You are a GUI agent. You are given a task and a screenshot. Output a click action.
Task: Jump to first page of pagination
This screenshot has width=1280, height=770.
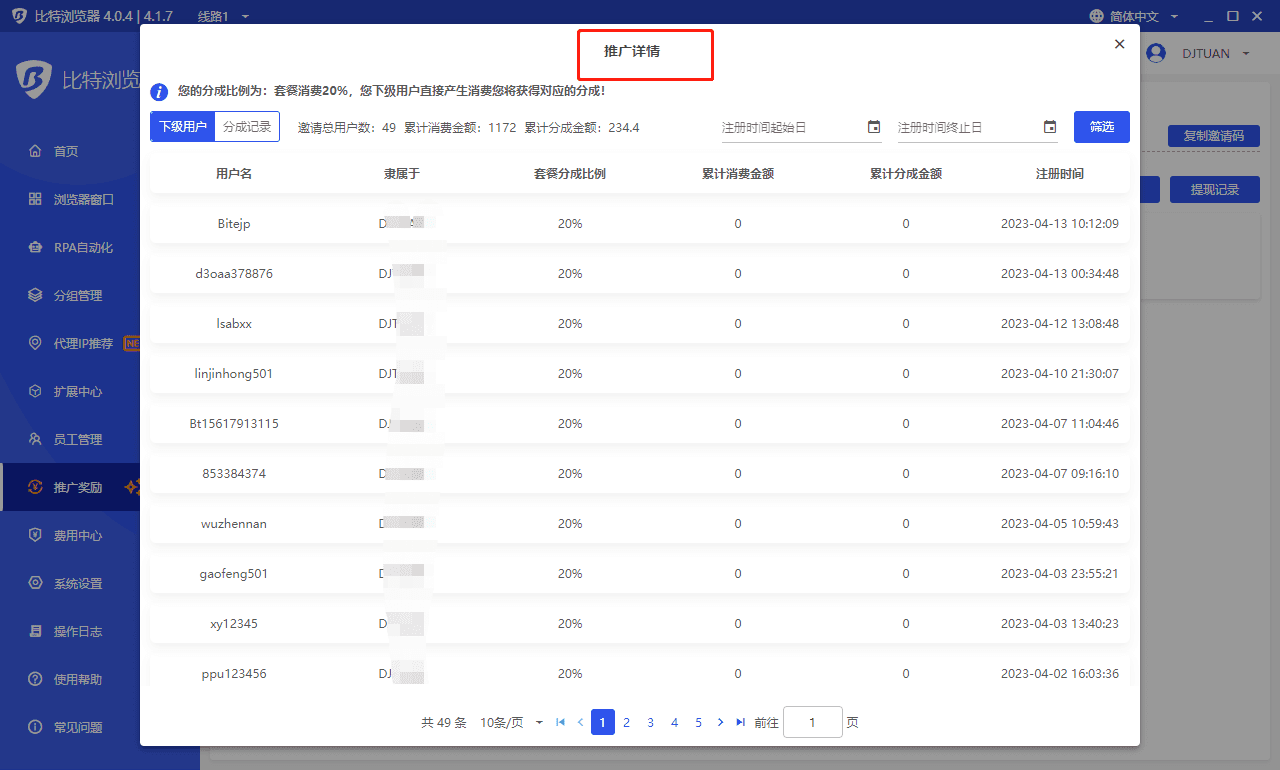coord(560,722)
